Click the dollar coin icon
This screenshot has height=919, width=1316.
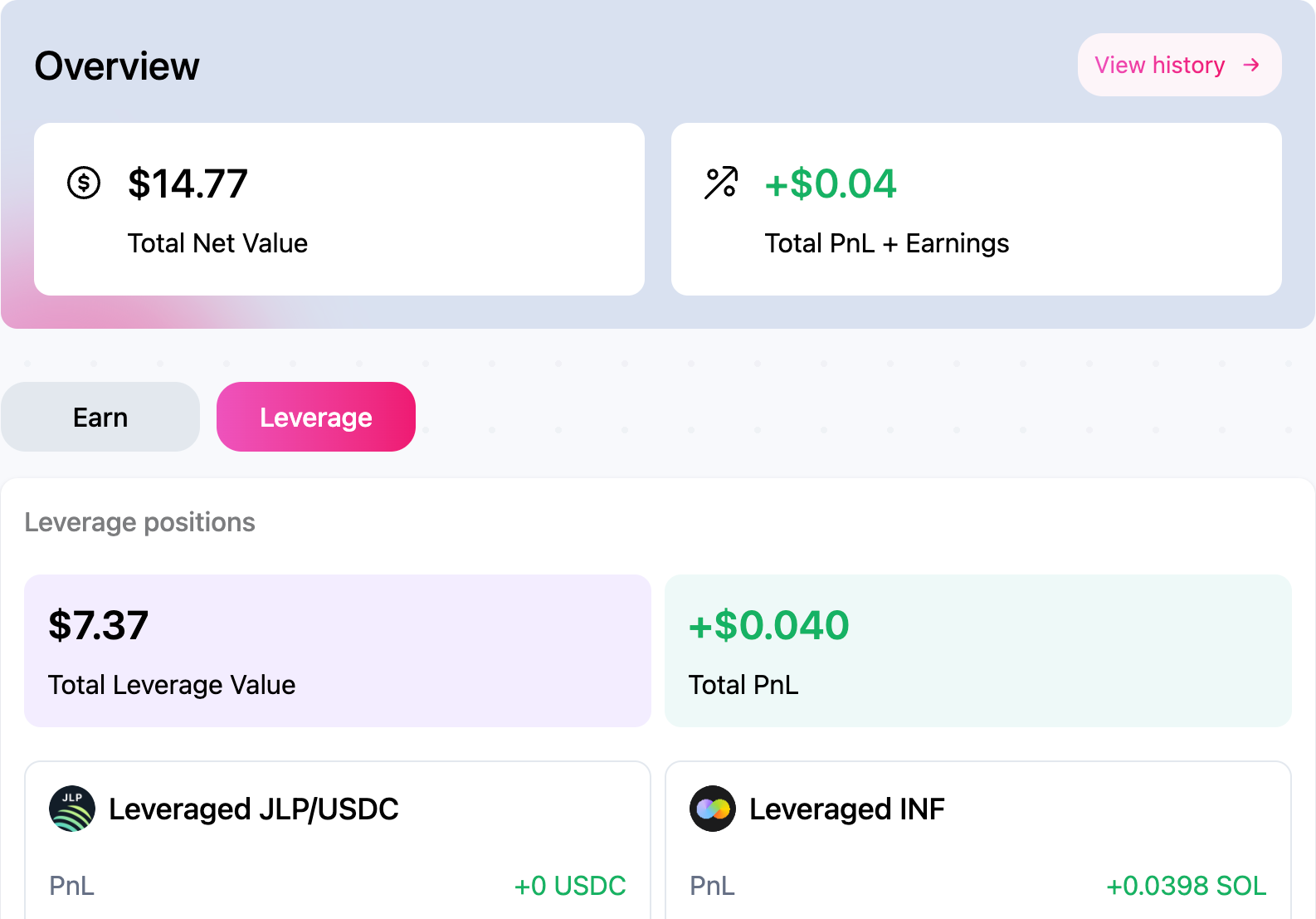pyautogui.click(x=84, y=183)
